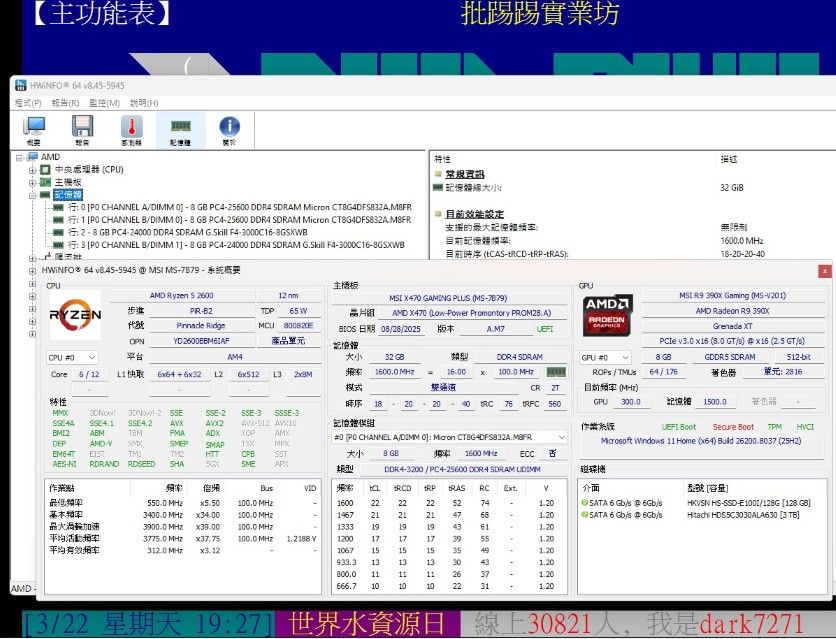The width and height of the screenshot is (836, 639).
Task: Click the blue info about icon
Action: coord(229,130)
